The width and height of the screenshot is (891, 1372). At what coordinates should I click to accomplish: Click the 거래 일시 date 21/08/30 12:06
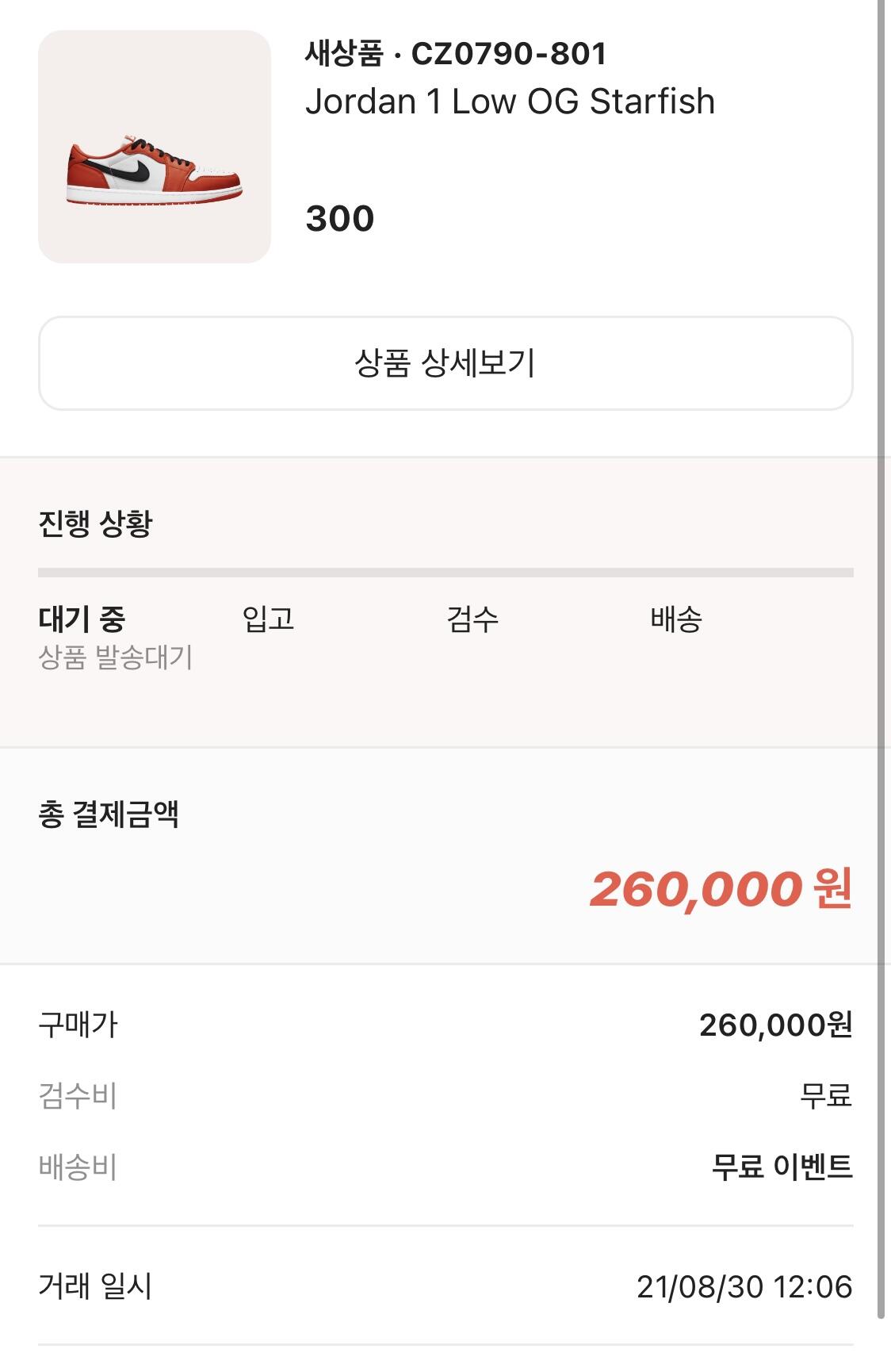tap(744, 1286)
